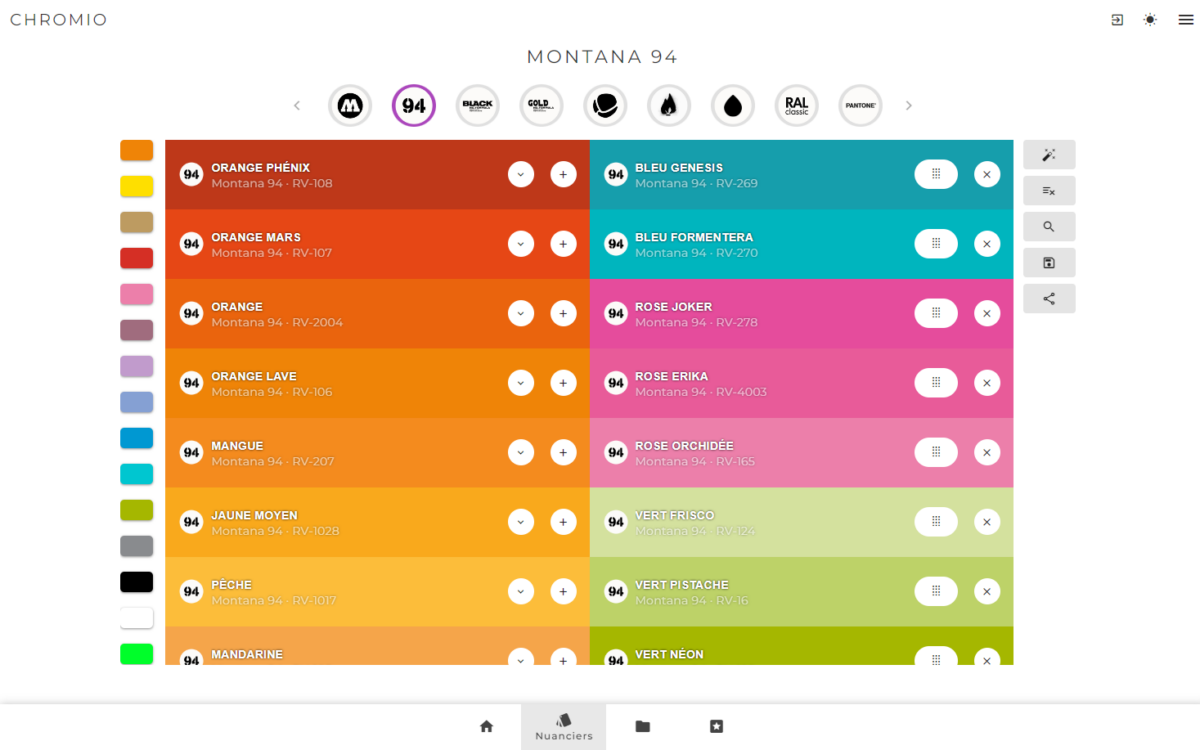Go to home via the house icon

(x=486, y=727)
